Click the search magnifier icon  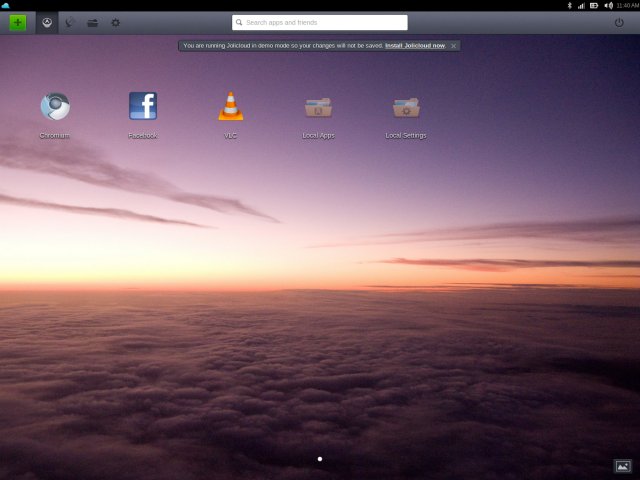pyautogui.click(x=239, y=22)
